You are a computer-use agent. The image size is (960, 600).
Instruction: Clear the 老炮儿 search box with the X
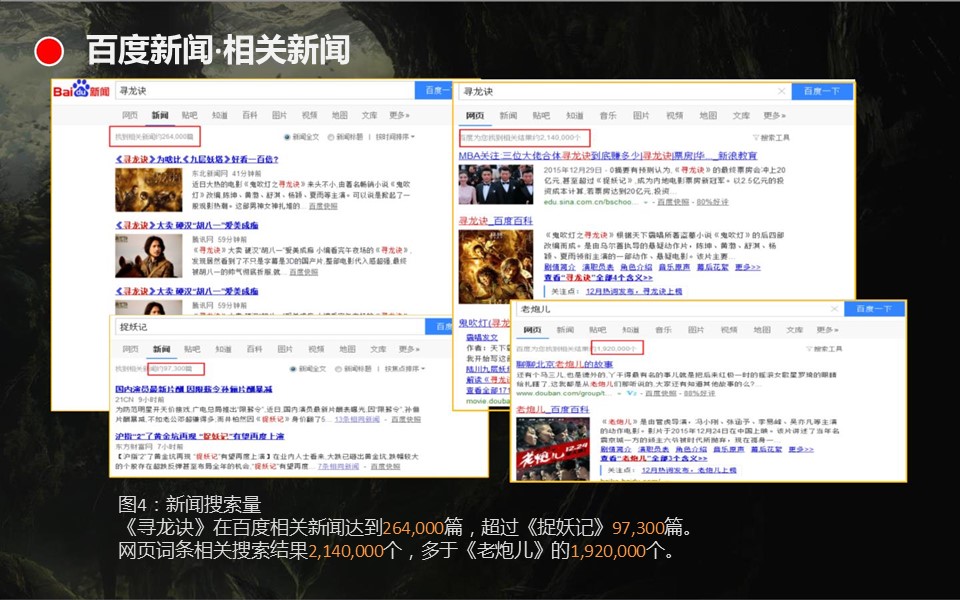point(834,309)
